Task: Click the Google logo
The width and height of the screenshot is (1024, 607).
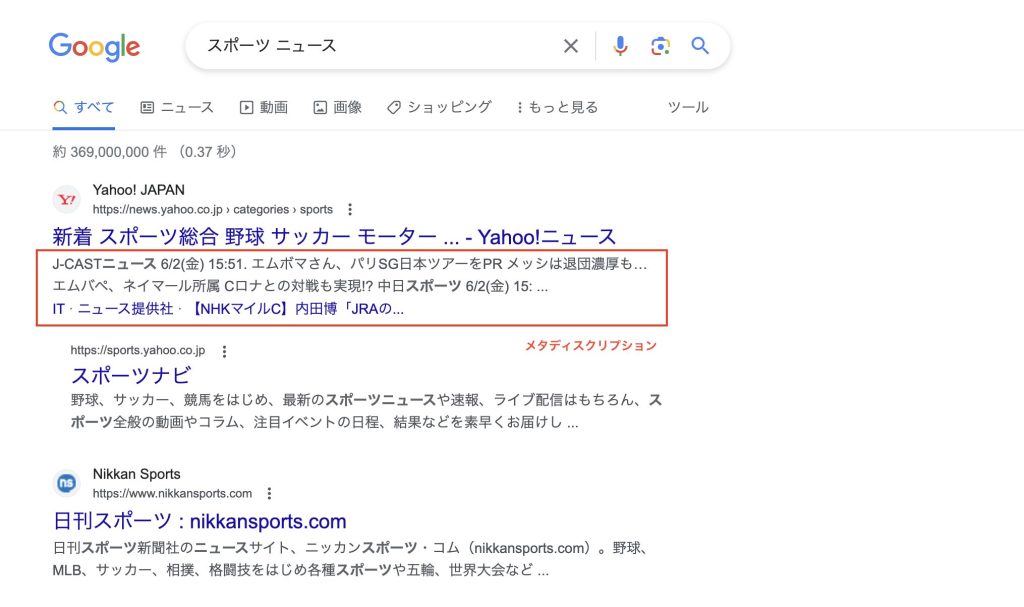Action: [94, 46]
